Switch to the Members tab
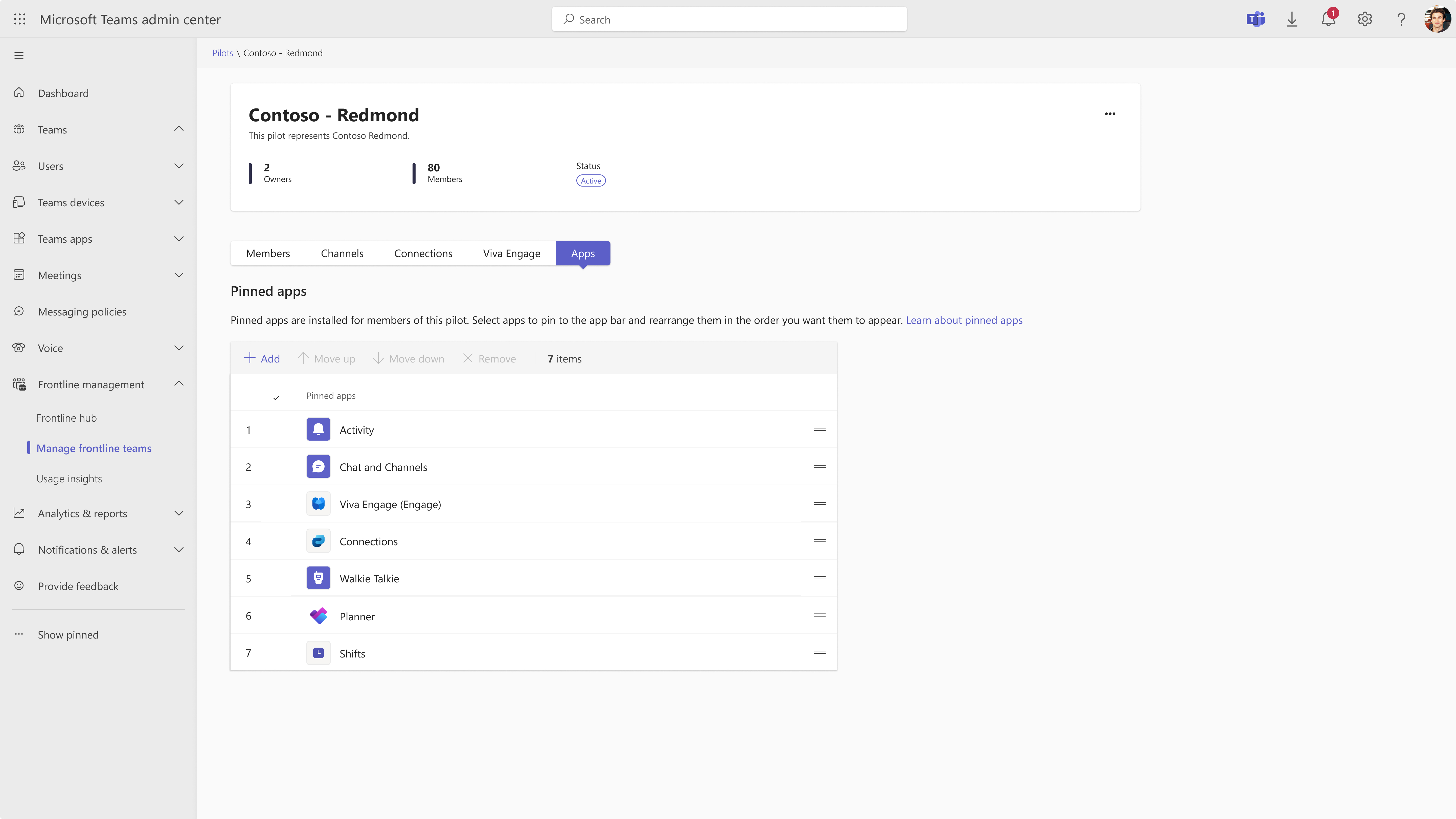 268,253
